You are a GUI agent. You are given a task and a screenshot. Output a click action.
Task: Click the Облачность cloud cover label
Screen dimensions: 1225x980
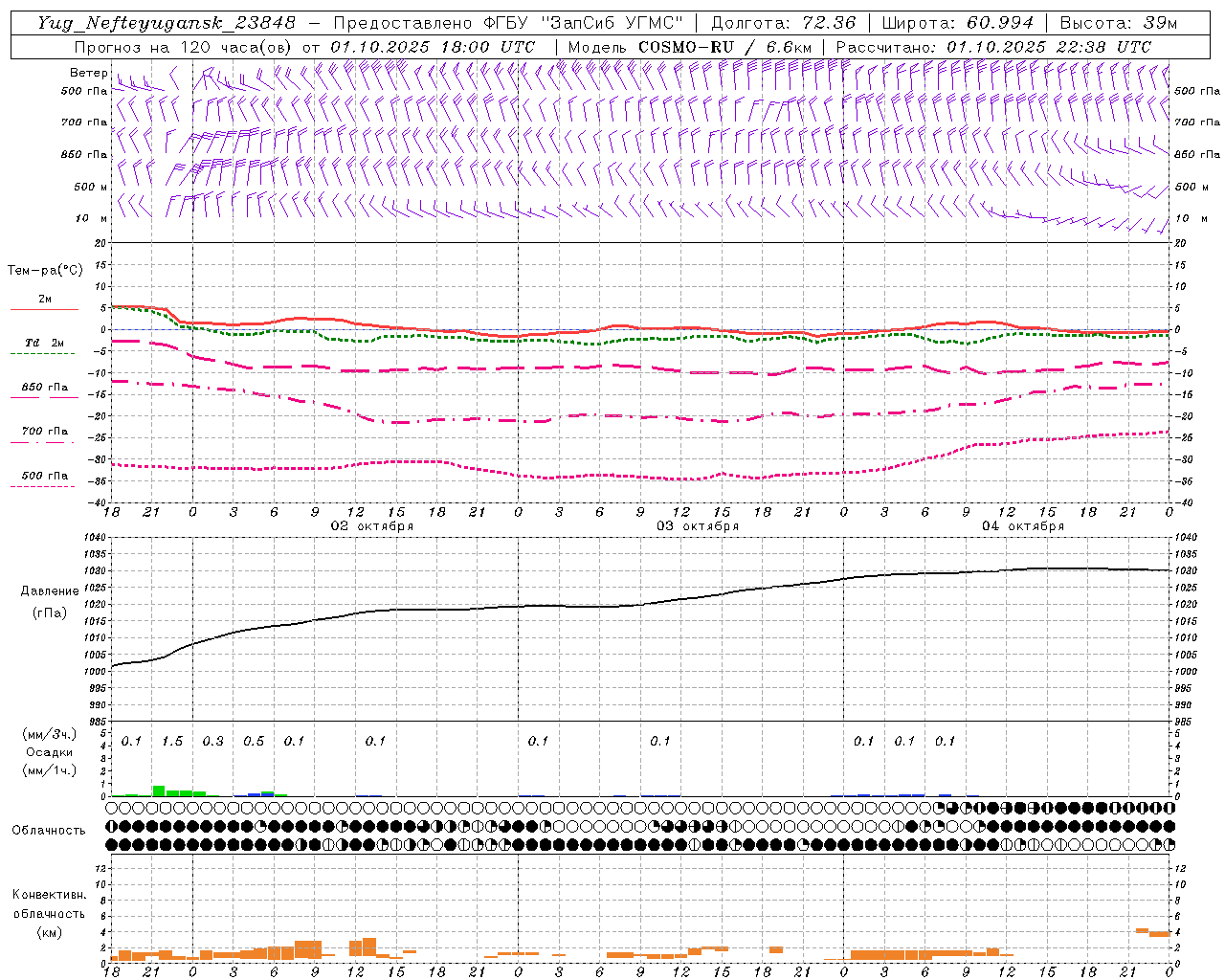(49, 830)
